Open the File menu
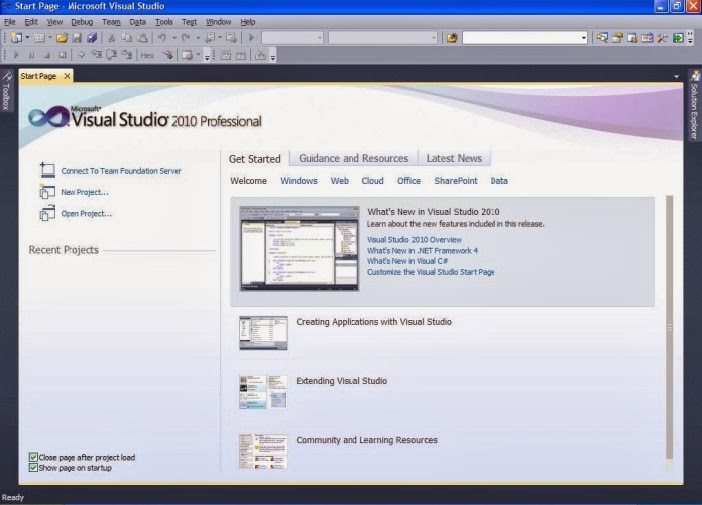 9,22
